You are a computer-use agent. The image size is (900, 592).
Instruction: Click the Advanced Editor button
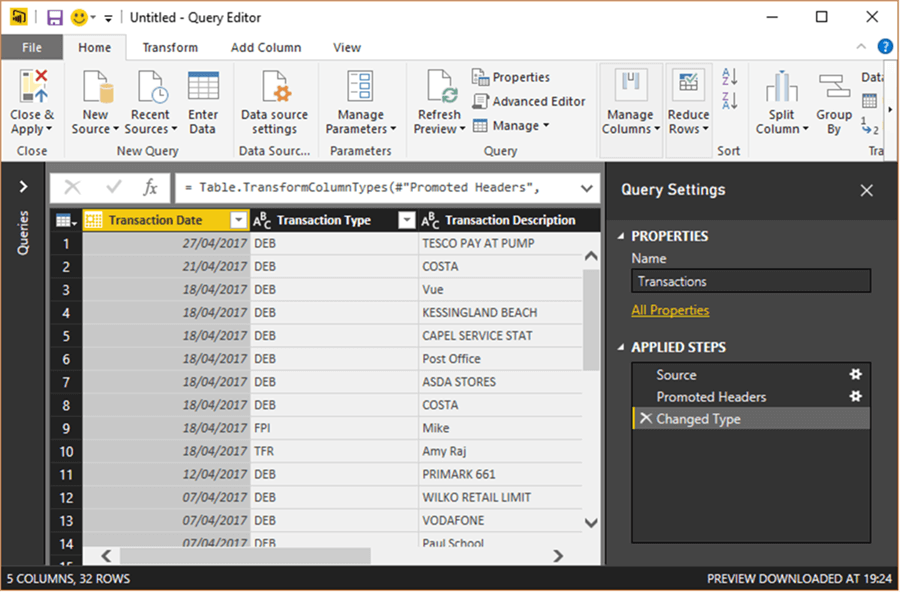(x=529, y=101)
